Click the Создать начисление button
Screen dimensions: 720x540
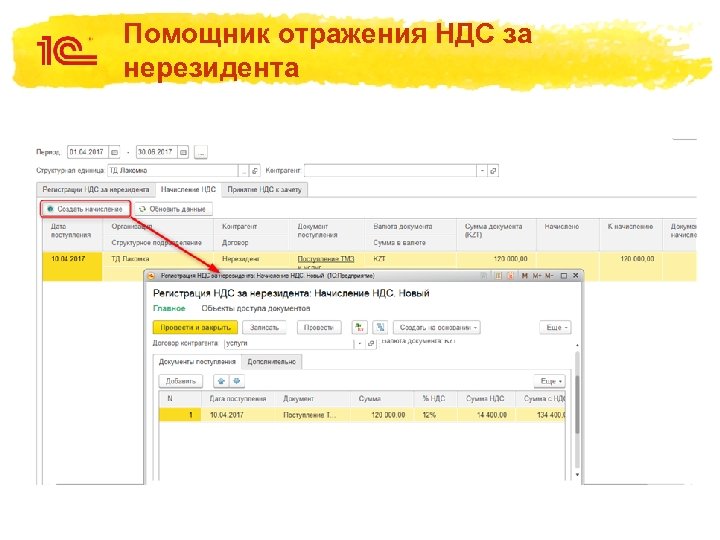tap(85, 209)
